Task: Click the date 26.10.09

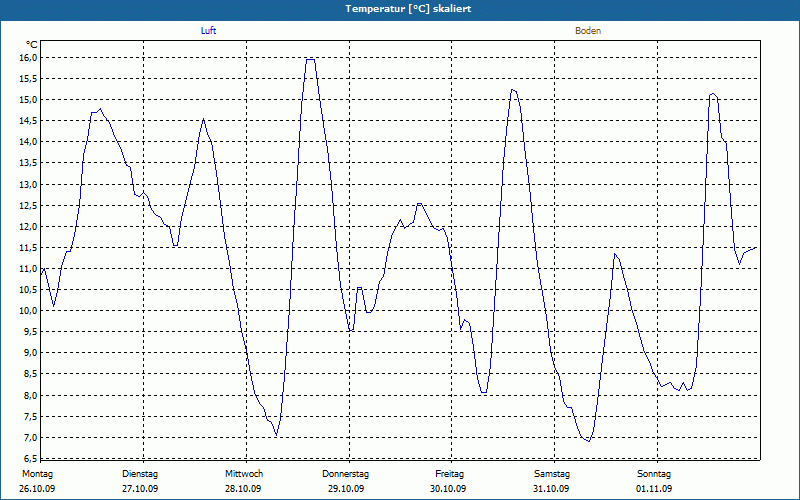Action: point(37,489)
